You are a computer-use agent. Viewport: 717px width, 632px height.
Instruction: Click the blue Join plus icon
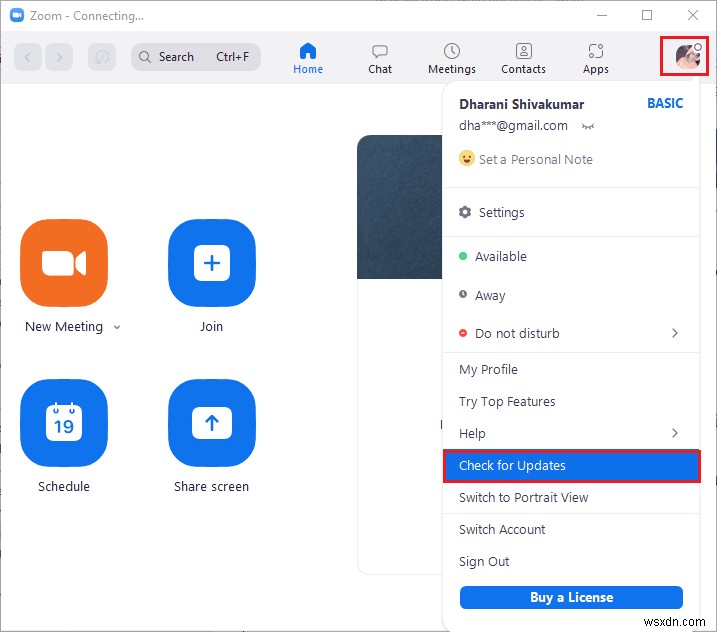pos(212,263)
